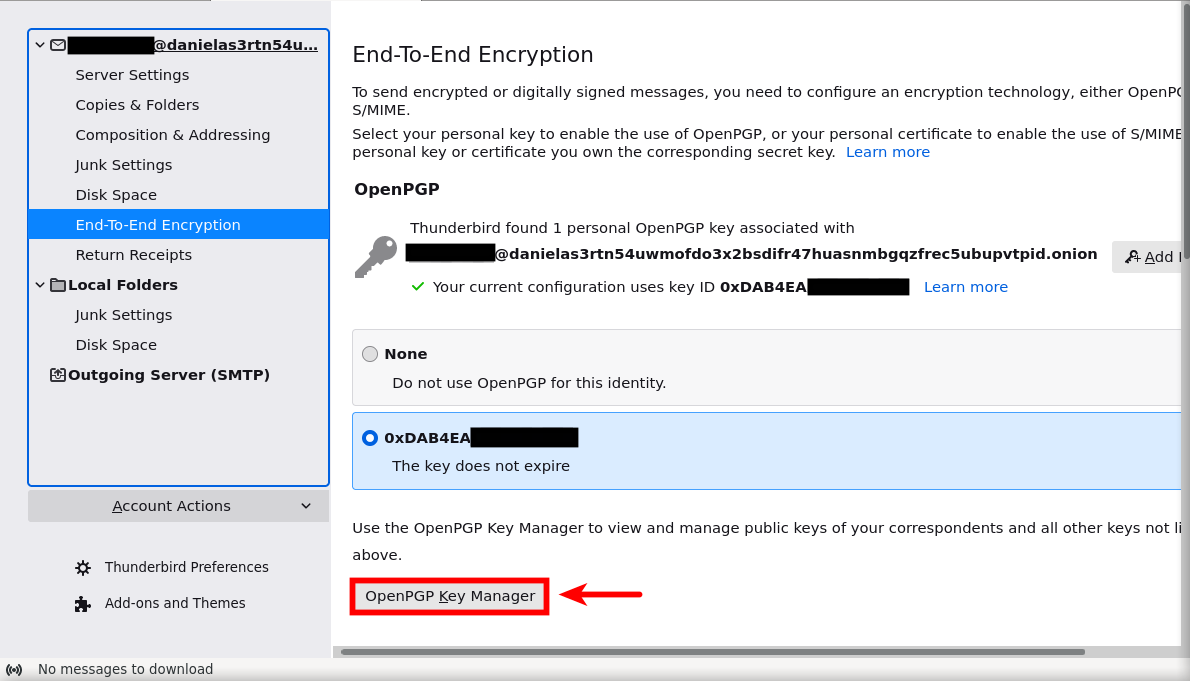This screenshot has height=681, width=1190.
Task: Click the mail envelope account icon
Action: click(58, 45)
